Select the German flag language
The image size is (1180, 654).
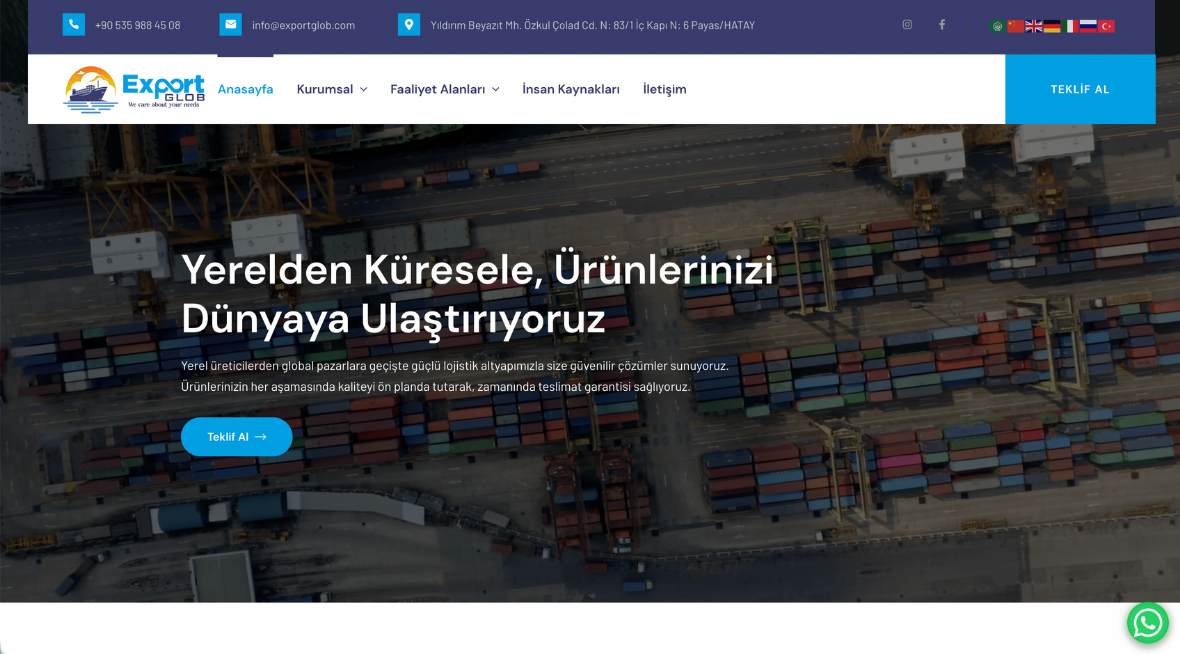click(x=1052, y=26)
